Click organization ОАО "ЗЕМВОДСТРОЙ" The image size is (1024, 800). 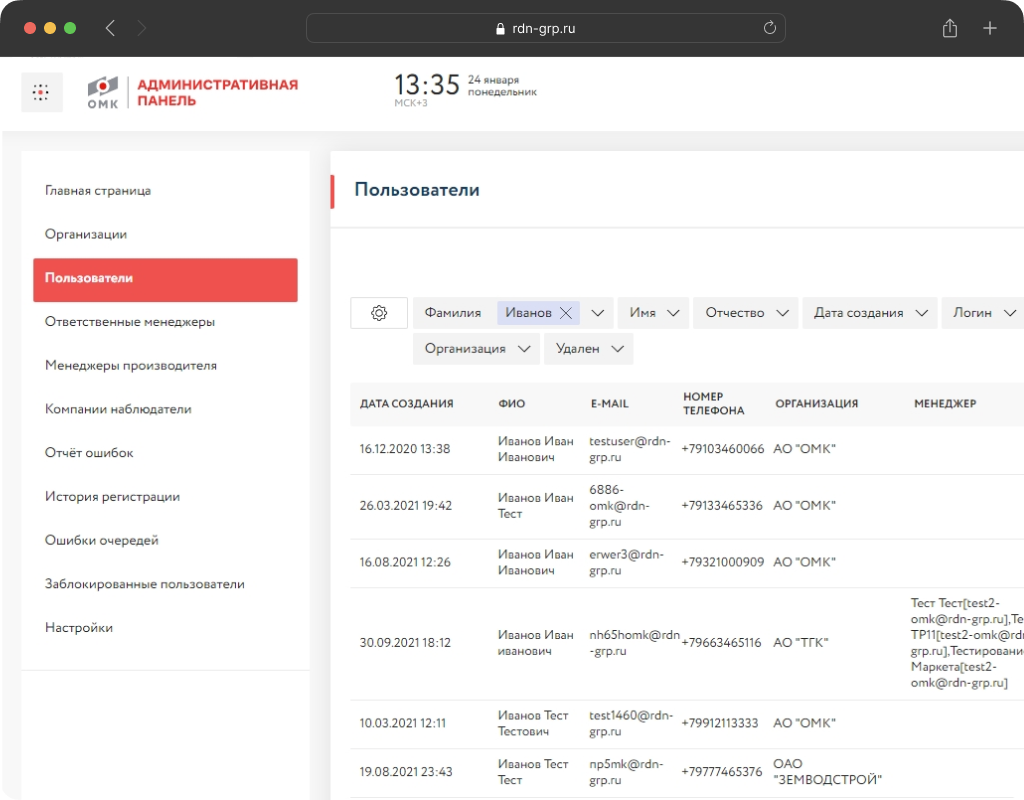point(827,772)
